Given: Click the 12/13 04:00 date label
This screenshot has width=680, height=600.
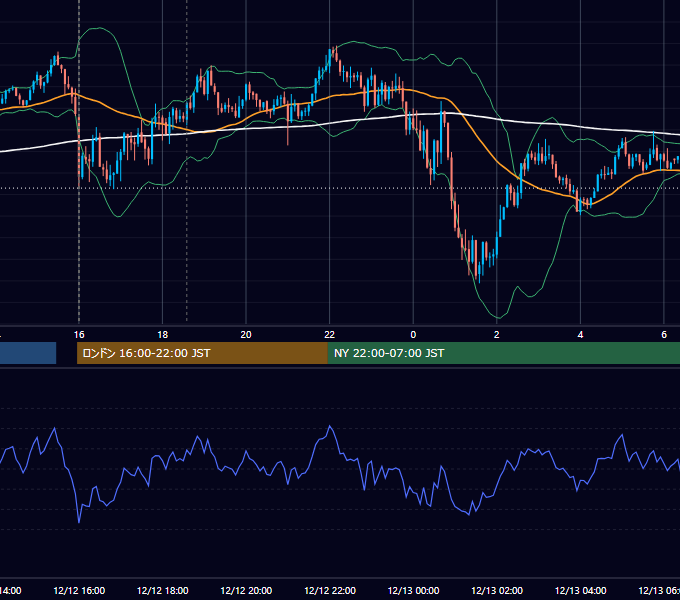Looking at the screenshot, I should pyautogui.click(x=581, y=590).
